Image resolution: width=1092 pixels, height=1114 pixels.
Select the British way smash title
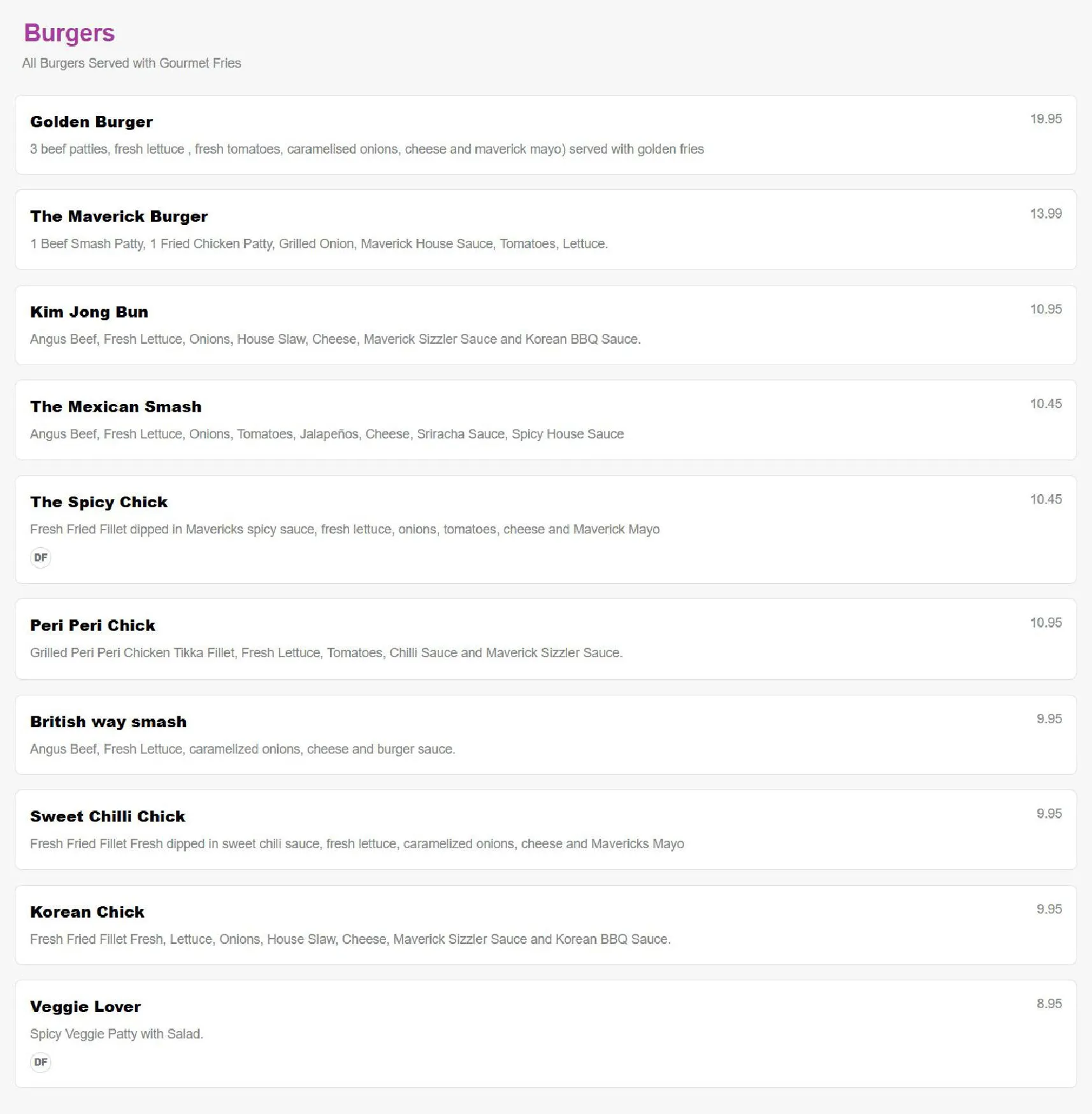click(x=108, y=722)
